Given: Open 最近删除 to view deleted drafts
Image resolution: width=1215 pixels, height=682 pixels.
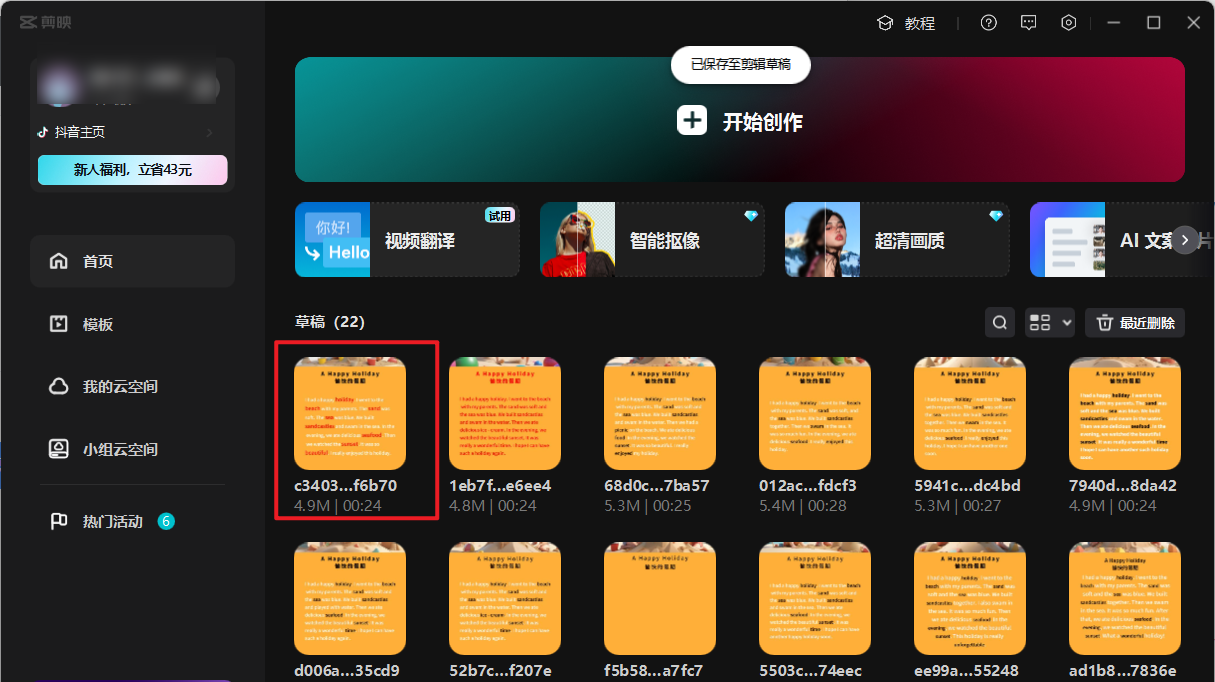Looking at the screenshot, I should 1135,322.
